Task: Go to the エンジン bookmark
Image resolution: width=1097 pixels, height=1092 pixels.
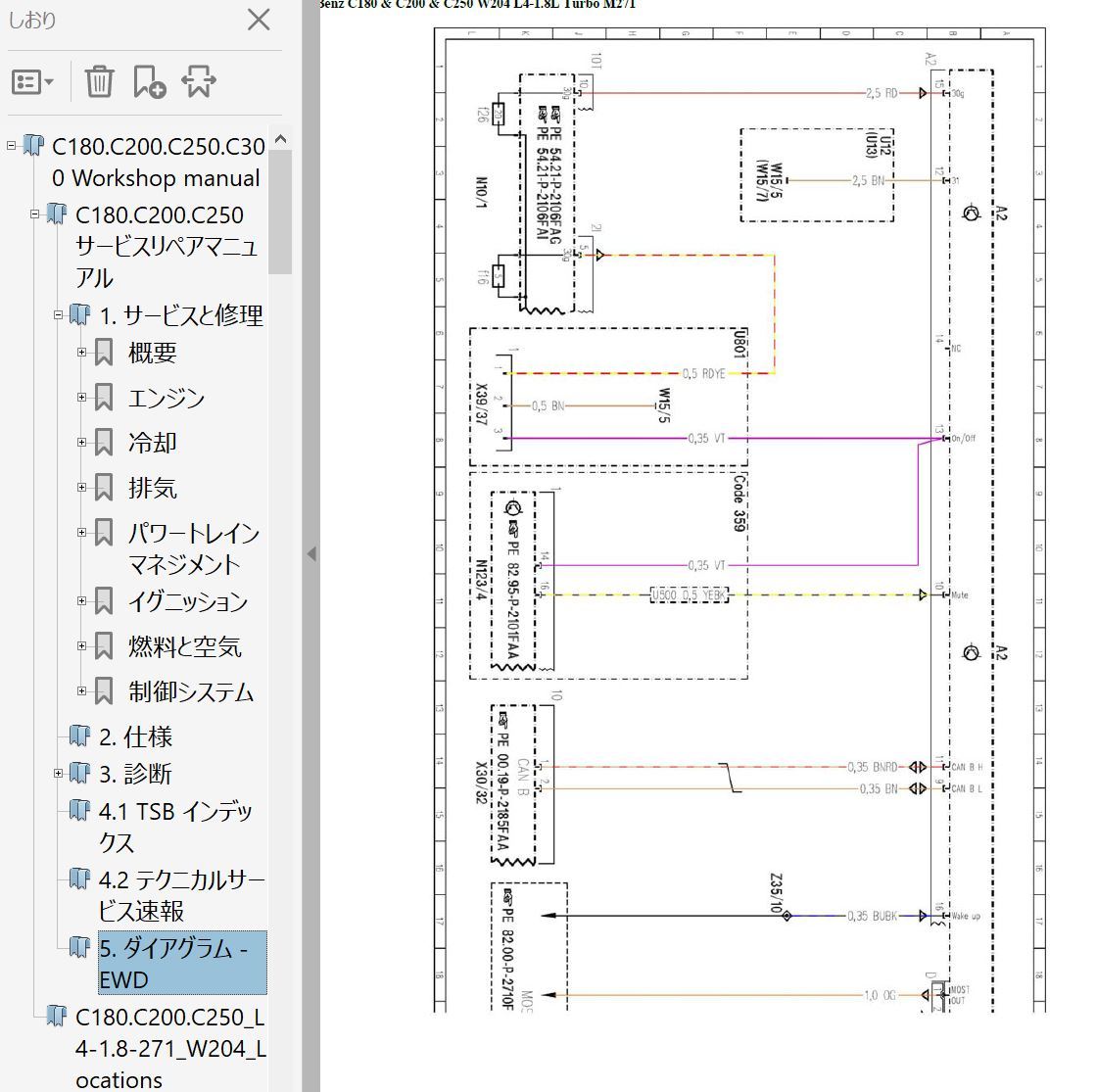Action: [167, 398]
